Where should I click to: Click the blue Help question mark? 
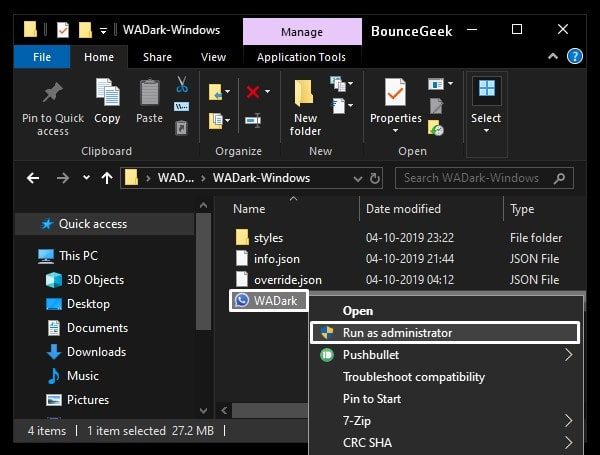point(574,57)
